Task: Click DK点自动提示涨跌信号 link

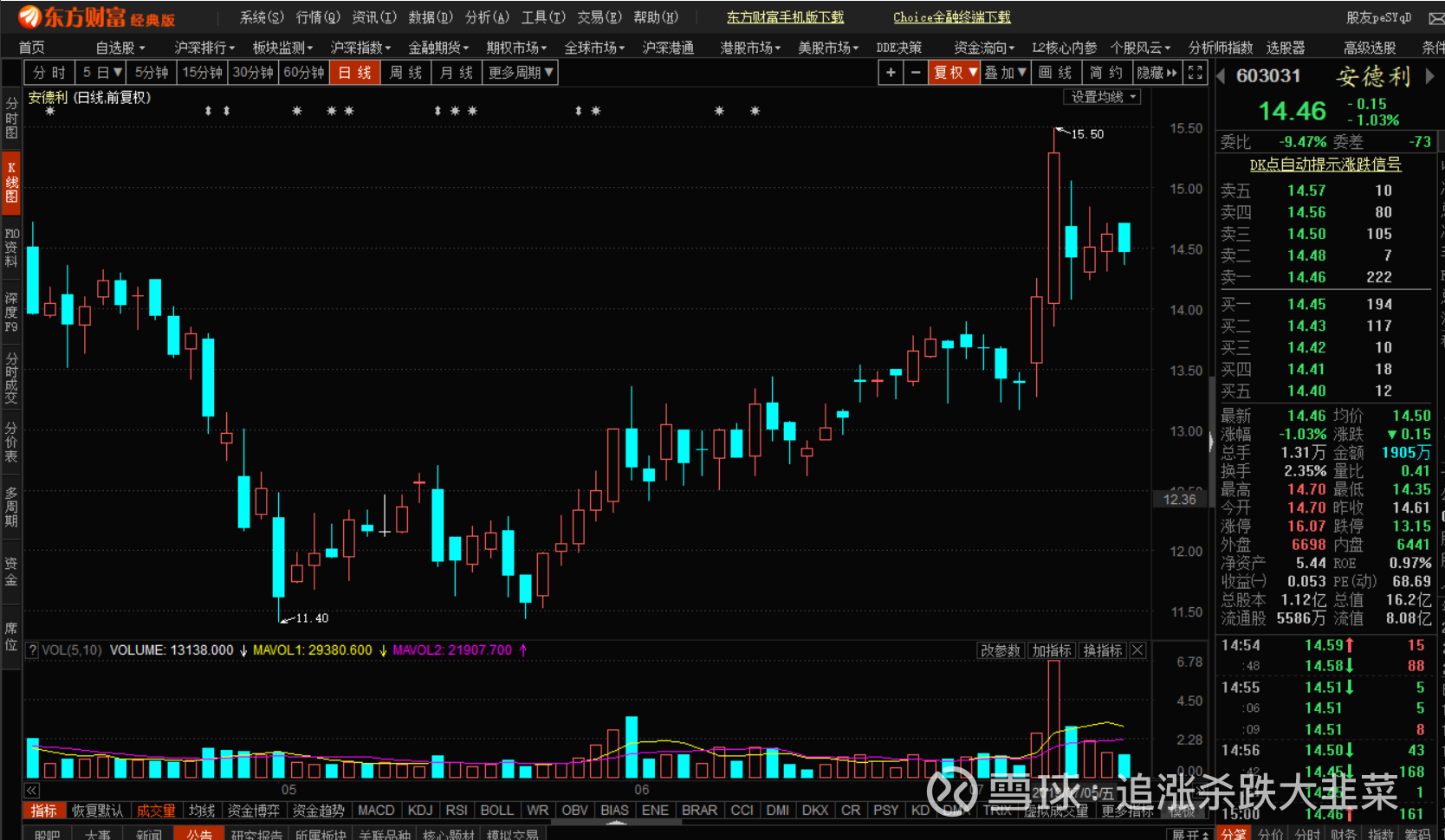Action: [1325, 165]
